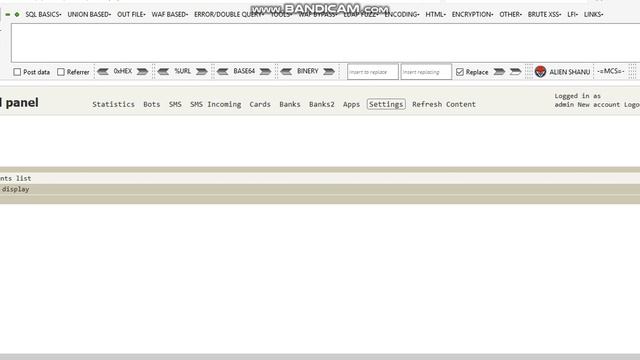640x360 pixels.
Task: Open the UNION BASED dropdown menu
Action: click(x=89, y=14)
